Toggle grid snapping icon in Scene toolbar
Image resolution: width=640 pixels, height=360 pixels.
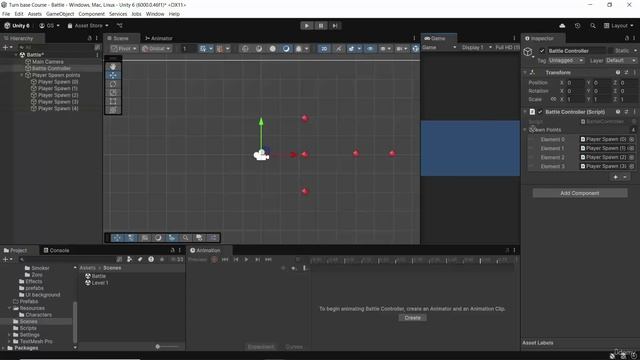coord(203,49)
